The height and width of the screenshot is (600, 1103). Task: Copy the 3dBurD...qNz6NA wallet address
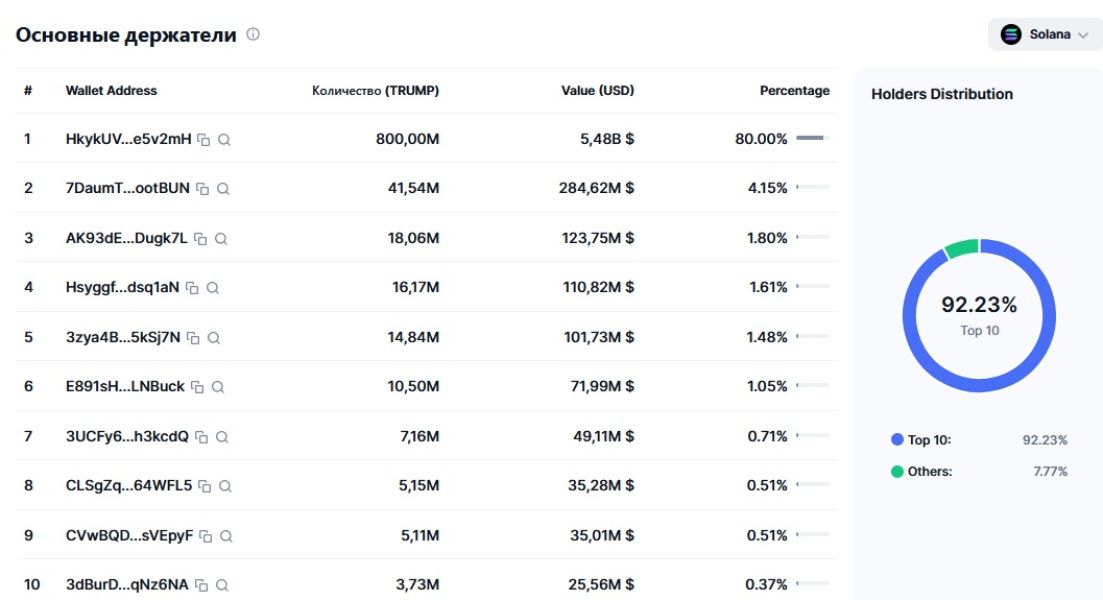click(201, 585)
